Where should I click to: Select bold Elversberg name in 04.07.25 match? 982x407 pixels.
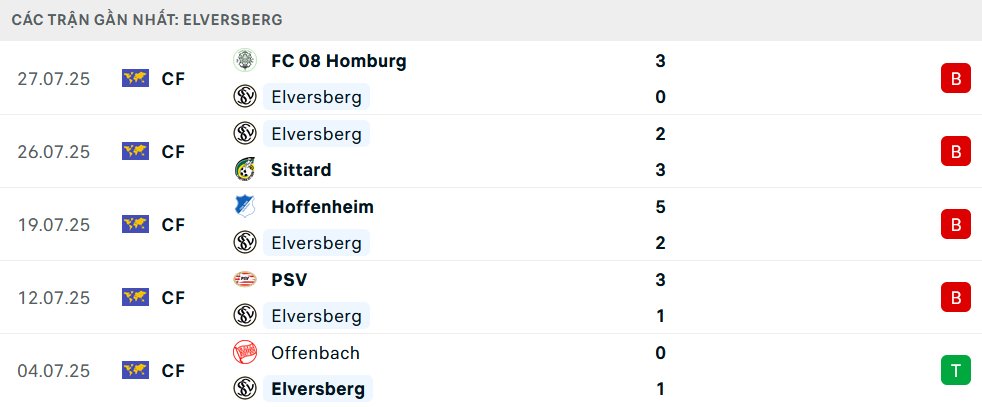(x=318, y=389)
